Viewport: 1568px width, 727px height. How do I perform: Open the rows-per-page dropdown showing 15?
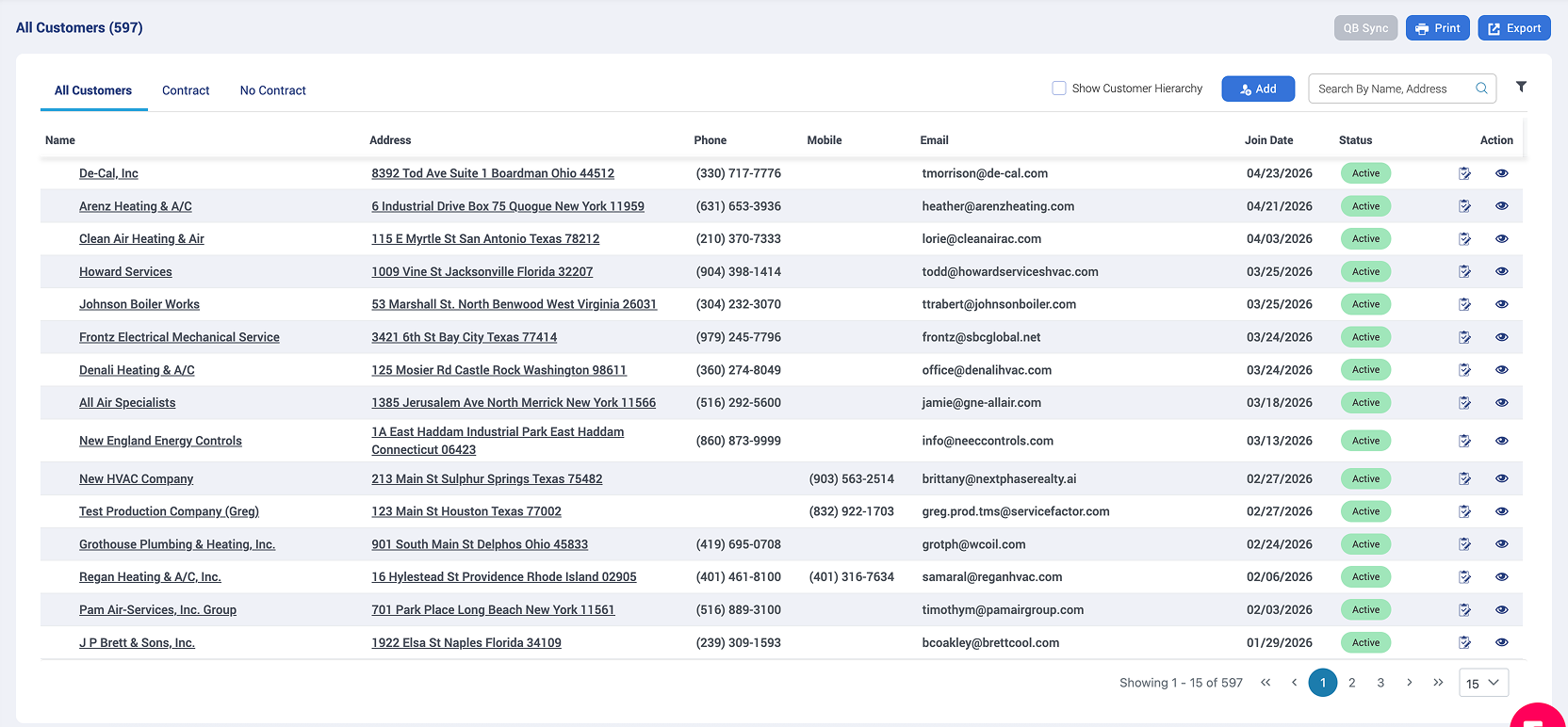click(x=1483, y=683)
